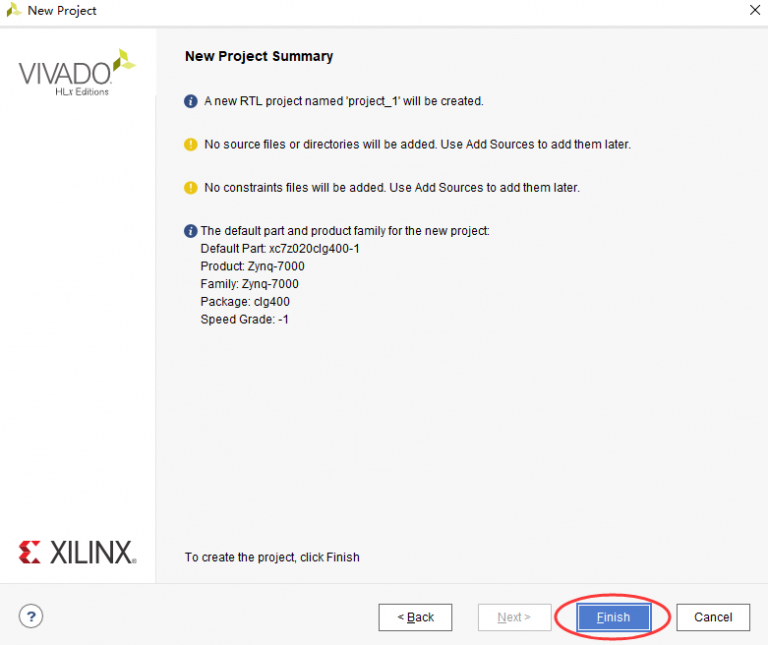The width and height of the screenshot is (768, 645).
Task: Click the Finish button
Action: pyautogui.click(x=614, y=617)
